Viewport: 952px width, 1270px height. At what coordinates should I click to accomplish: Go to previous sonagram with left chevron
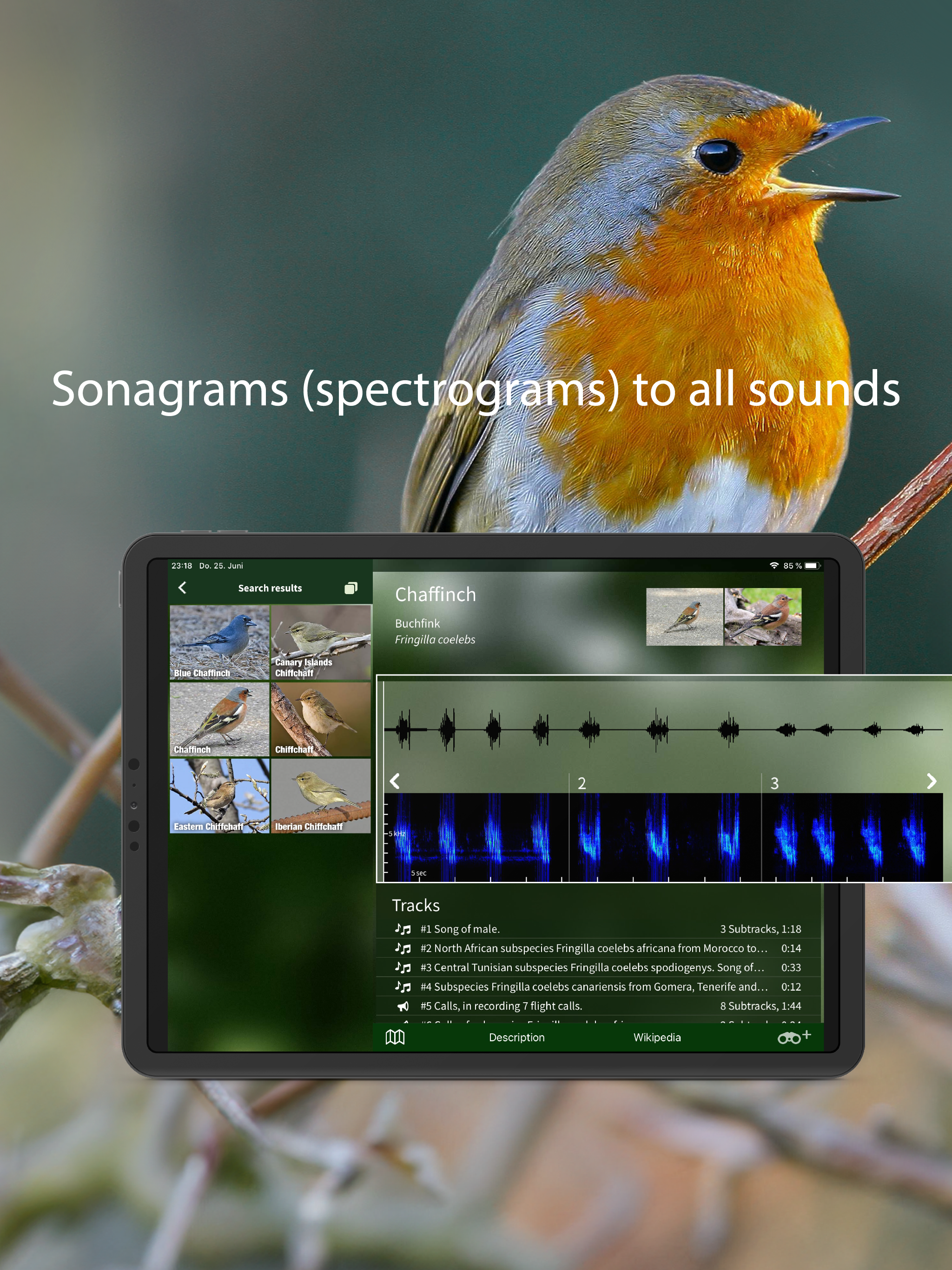click(x=395, y=781)
